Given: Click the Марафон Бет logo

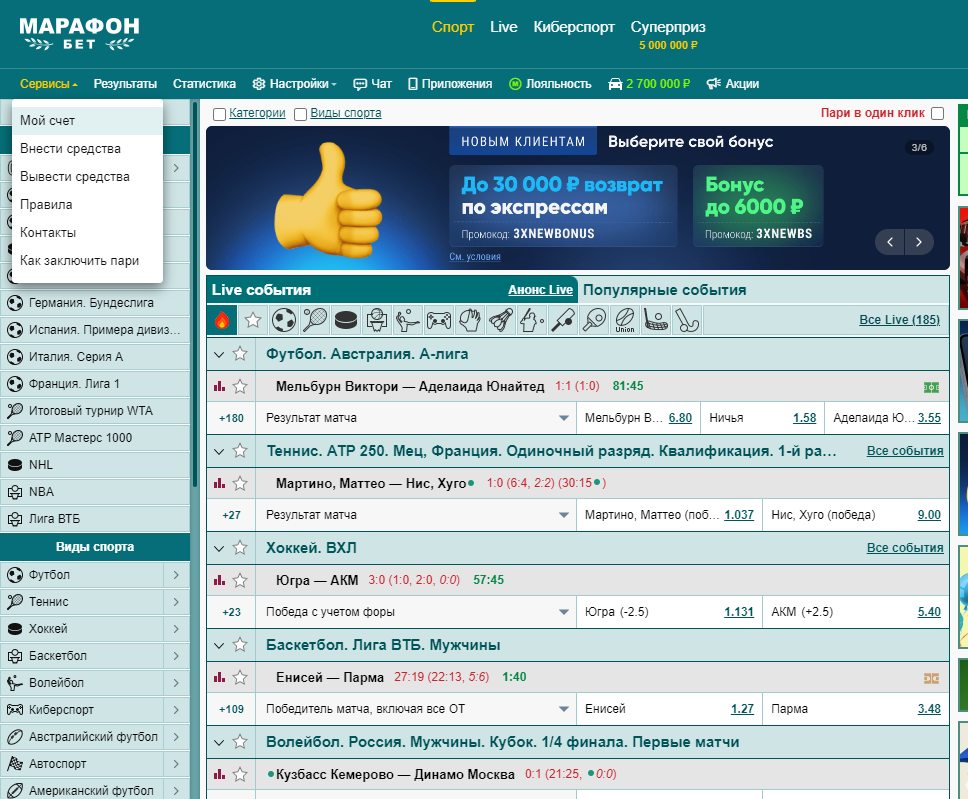Looking at the screenshot, I should click(x=79, y=34).
